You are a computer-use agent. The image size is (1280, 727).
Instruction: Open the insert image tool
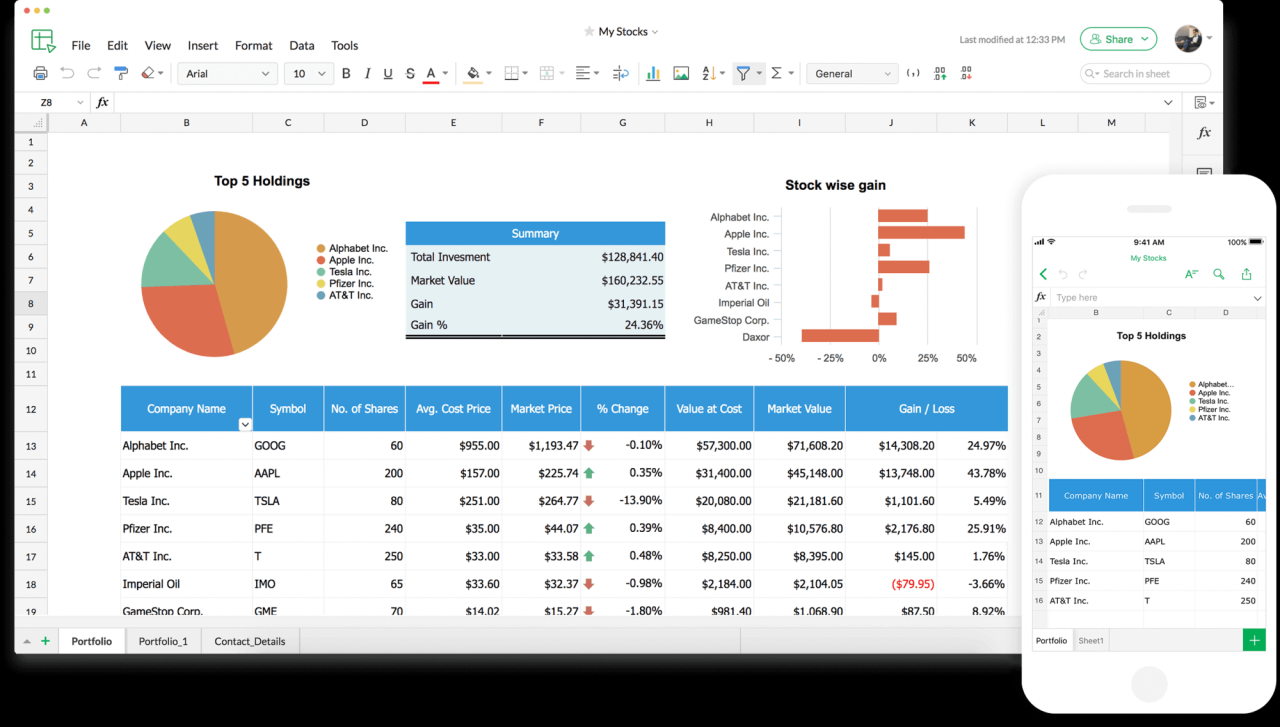[x=679, y=73]
